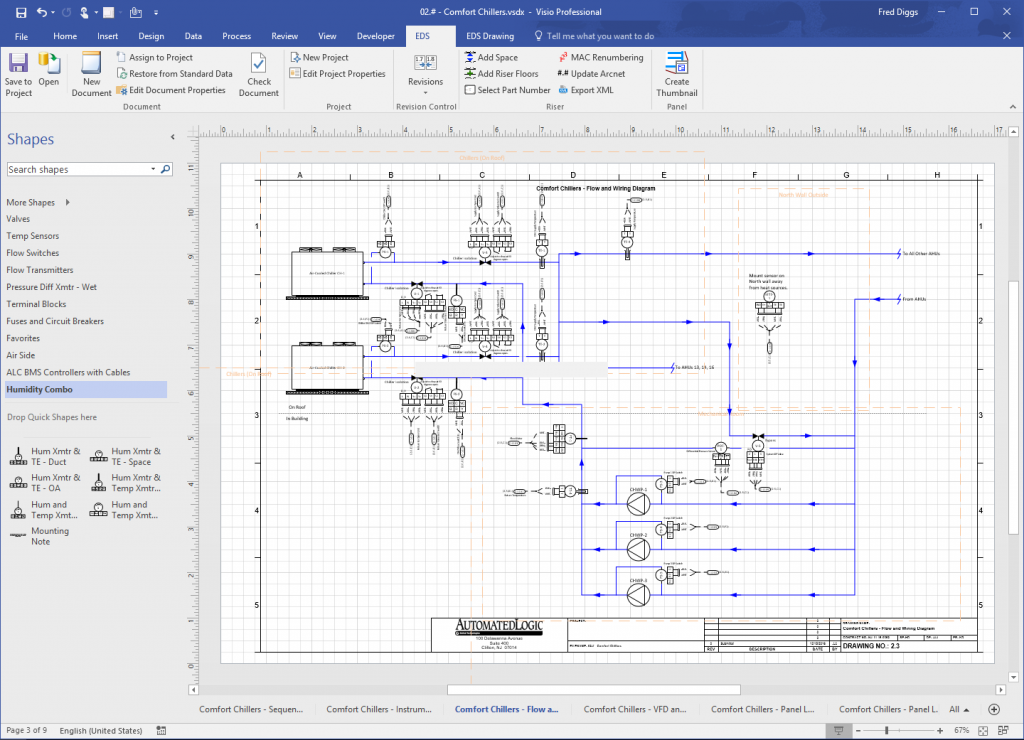Open Comfort Chillers - Instrum... page tab
This screenshot has width=1024, height=740.
[x=379, y=709]
